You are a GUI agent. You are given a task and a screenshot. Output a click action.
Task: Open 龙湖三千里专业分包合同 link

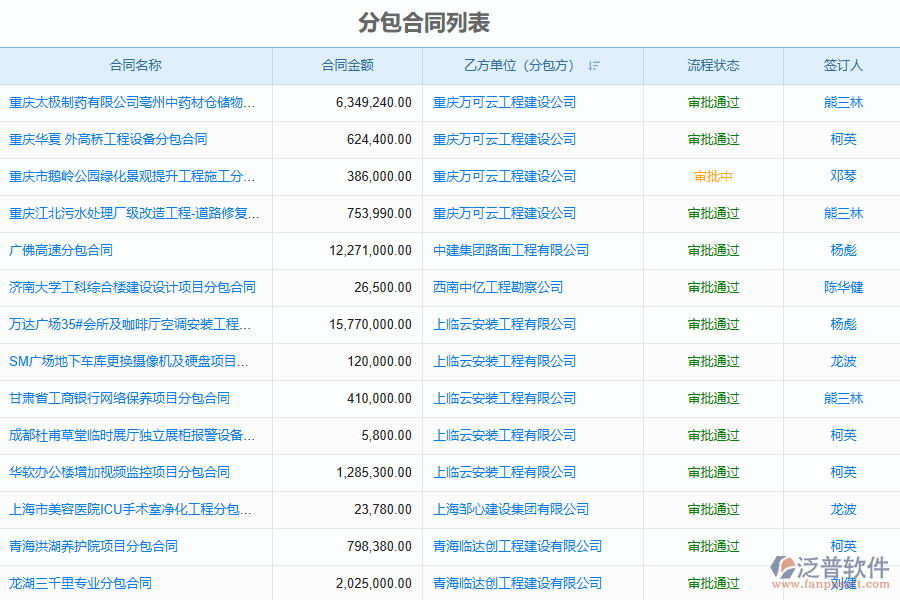(x=80, y=584)
